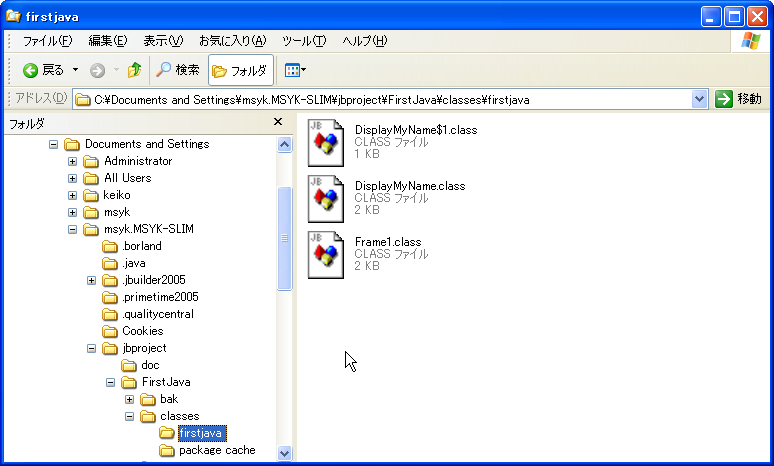
Task: Open the address bar dropdown arrow
Action: 700,99
